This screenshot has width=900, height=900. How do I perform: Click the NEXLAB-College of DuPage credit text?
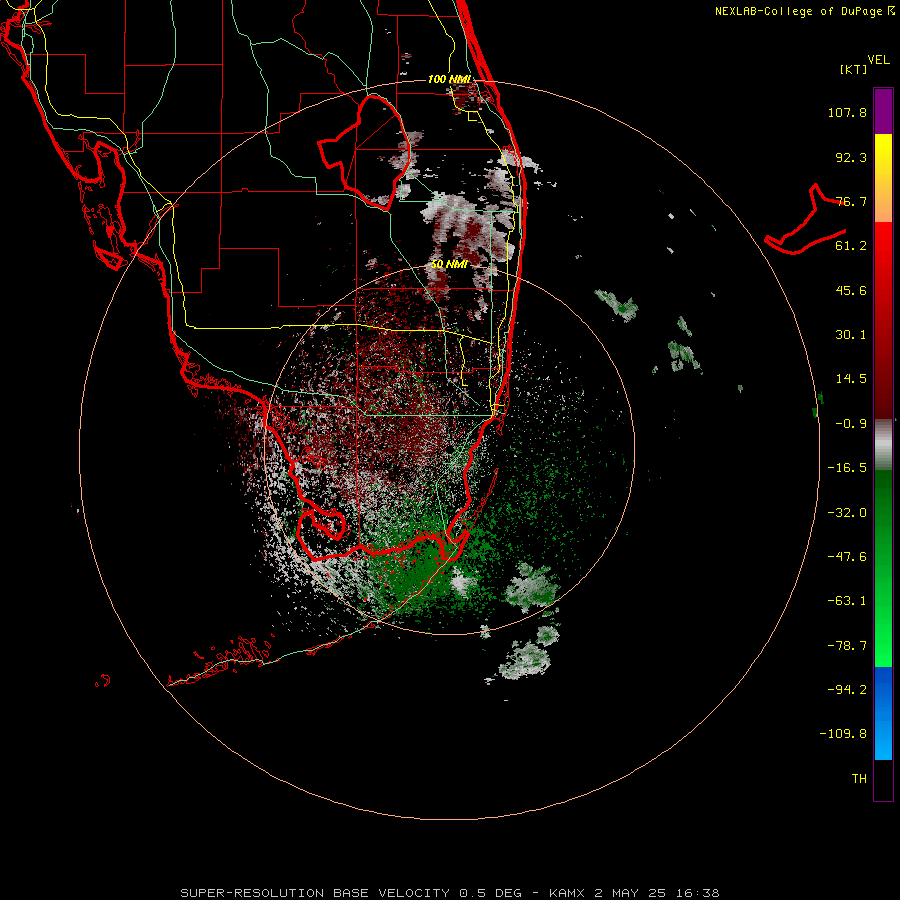(804, 11)
